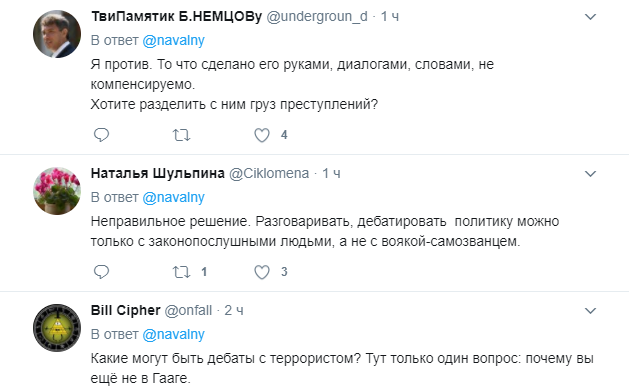The width and height of the screenshot is (629, 386).
Task: Open @navalny link in the first tweet
Action: 173,41
